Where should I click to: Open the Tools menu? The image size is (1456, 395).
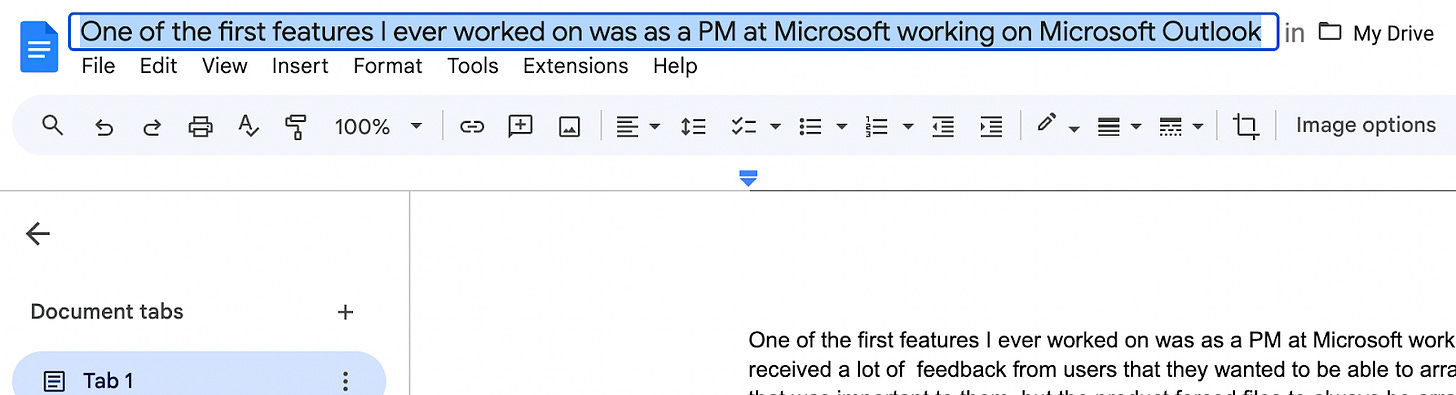point(473,67)
